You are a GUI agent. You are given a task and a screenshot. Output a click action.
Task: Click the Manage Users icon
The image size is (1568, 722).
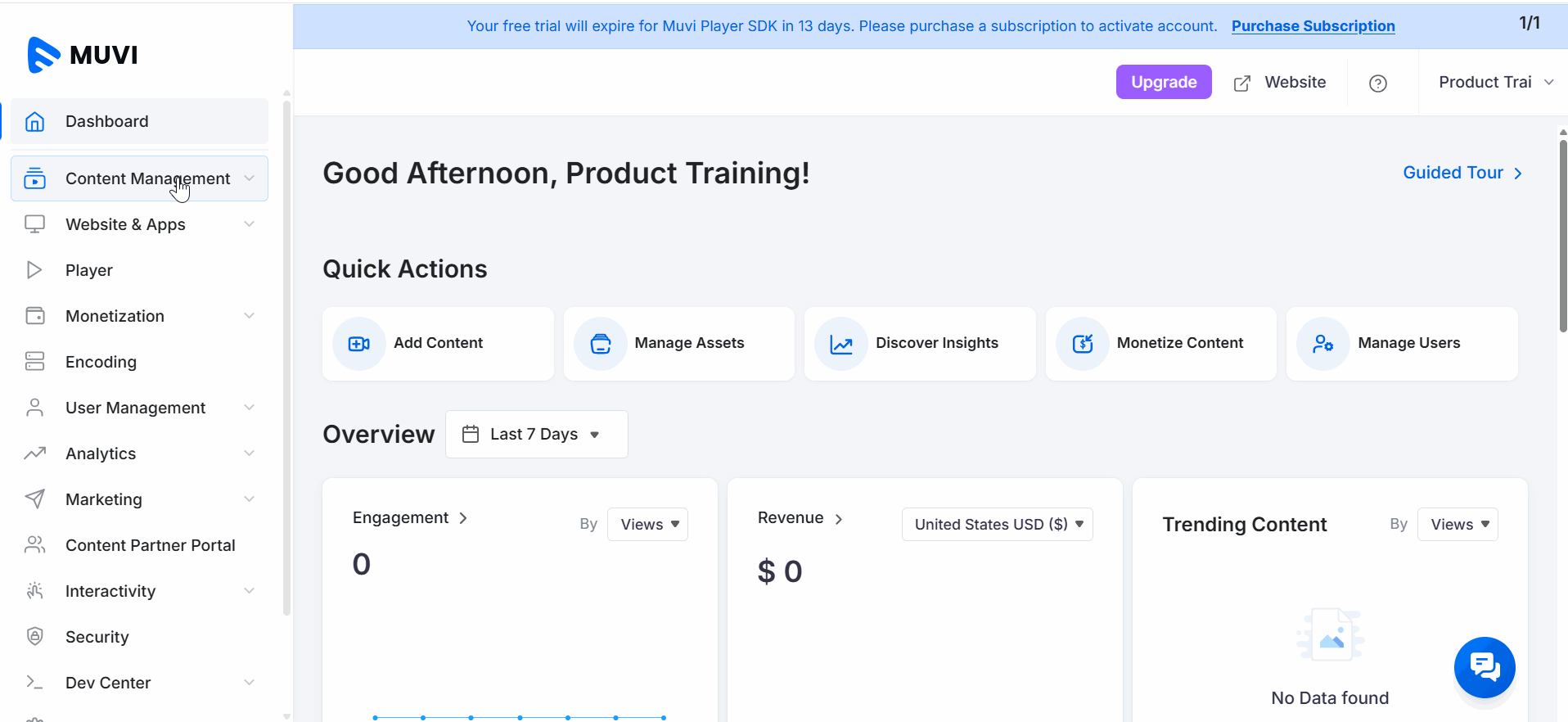(x=1322, y=344)
